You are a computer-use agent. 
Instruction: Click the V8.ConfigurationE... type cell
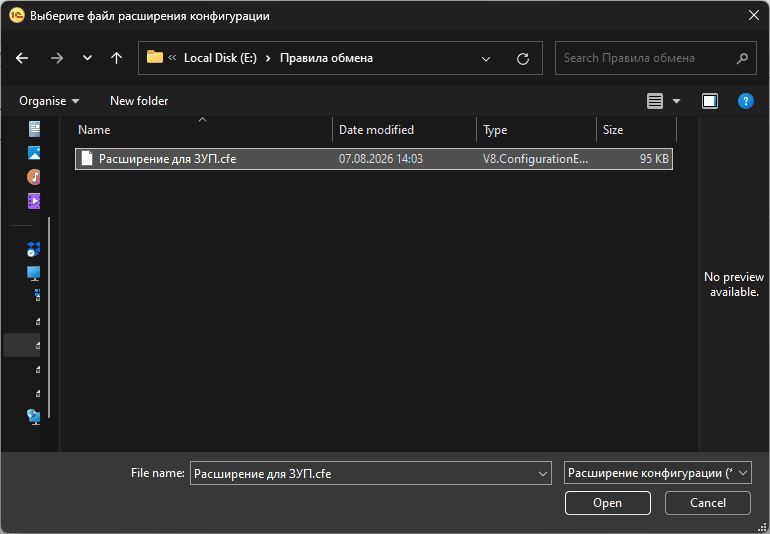pyautogui.click(x=535, y=159)
